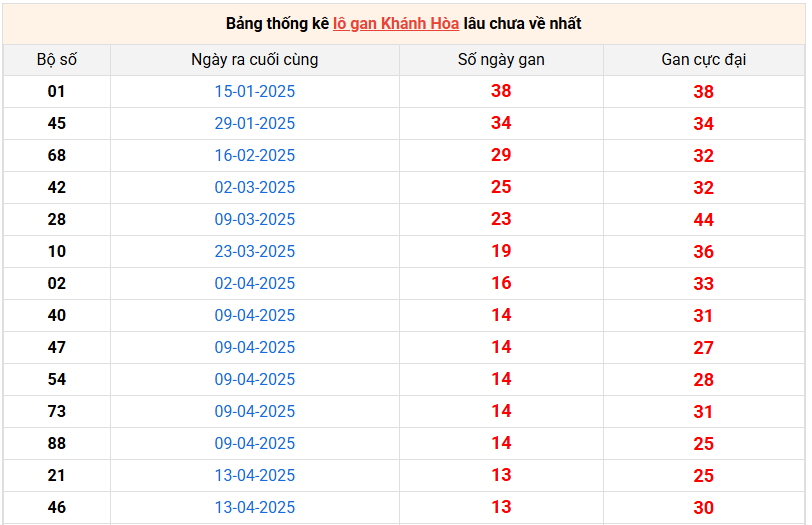Select the date 02-04-2025 in row 02

tap(255, 283)
